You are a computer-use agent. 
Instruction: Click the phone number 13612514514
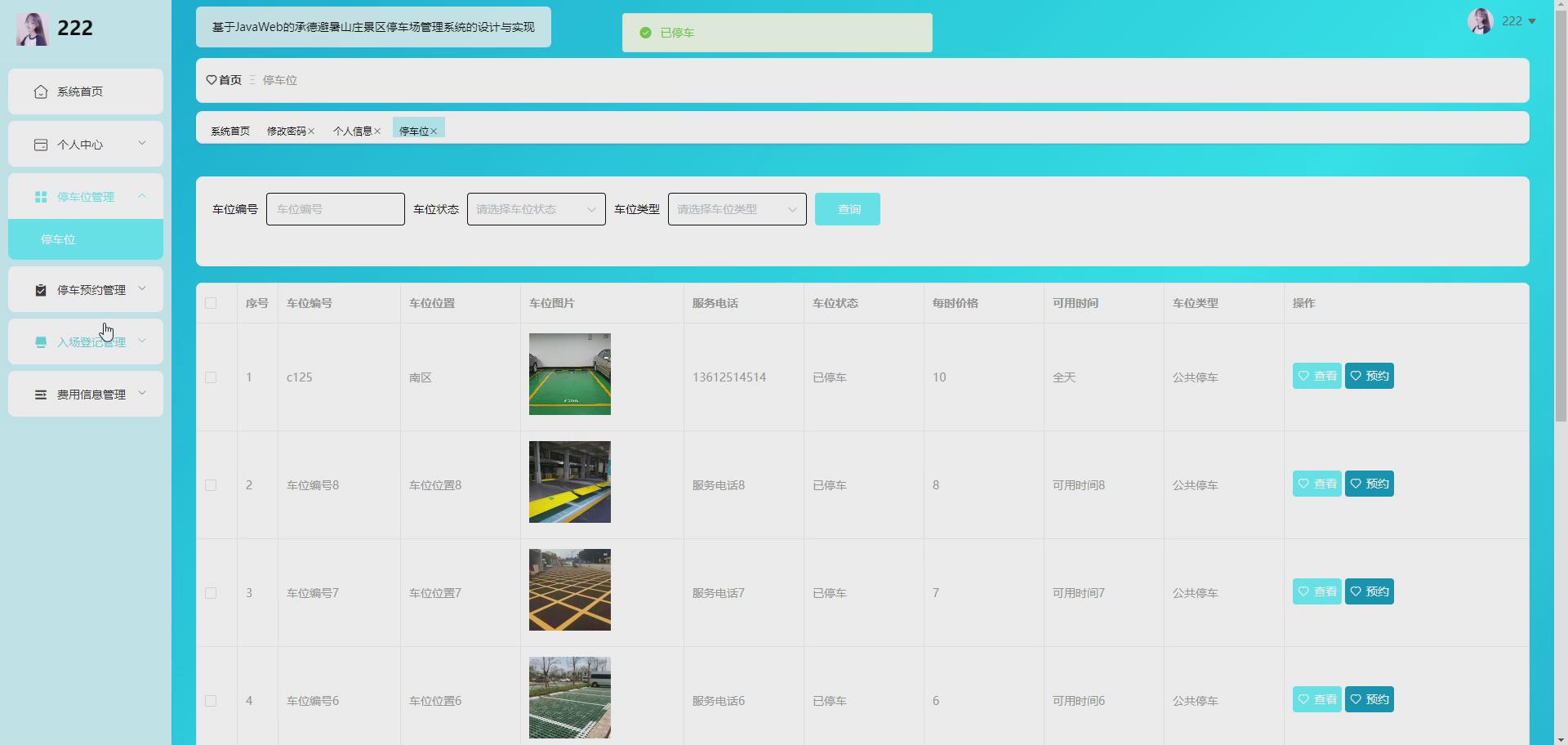click(x=729, y=377)
